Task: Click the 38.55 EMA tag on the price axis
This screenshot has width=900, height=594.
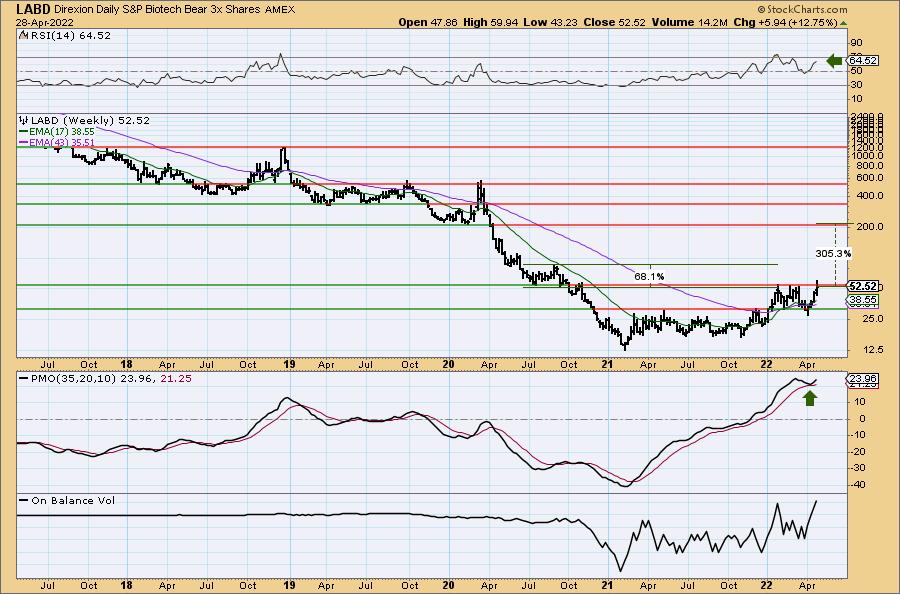Action: (863, 300)
